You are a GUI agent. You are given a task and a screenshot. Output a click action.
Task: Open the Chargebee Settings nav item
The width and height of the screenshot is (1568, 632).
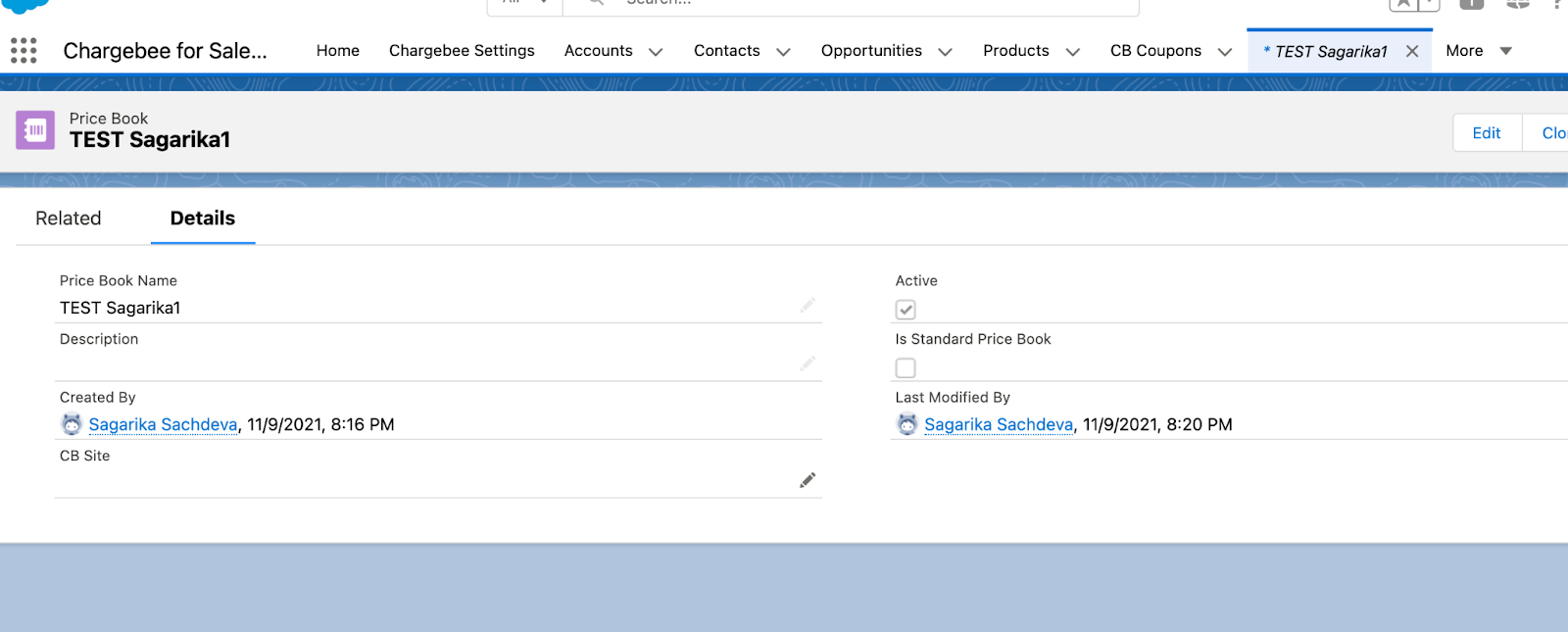462,51
